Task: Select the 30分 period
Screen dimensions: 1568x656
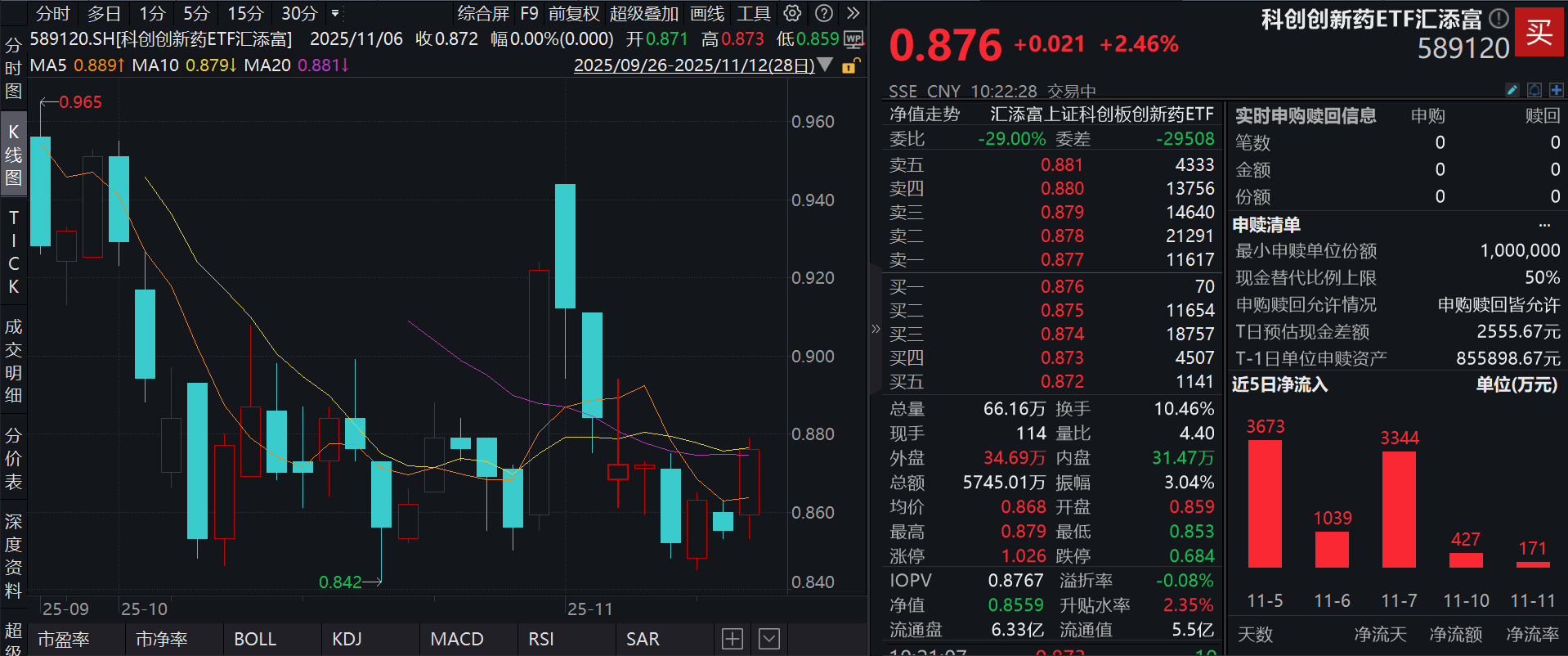Action: point(299,13)
